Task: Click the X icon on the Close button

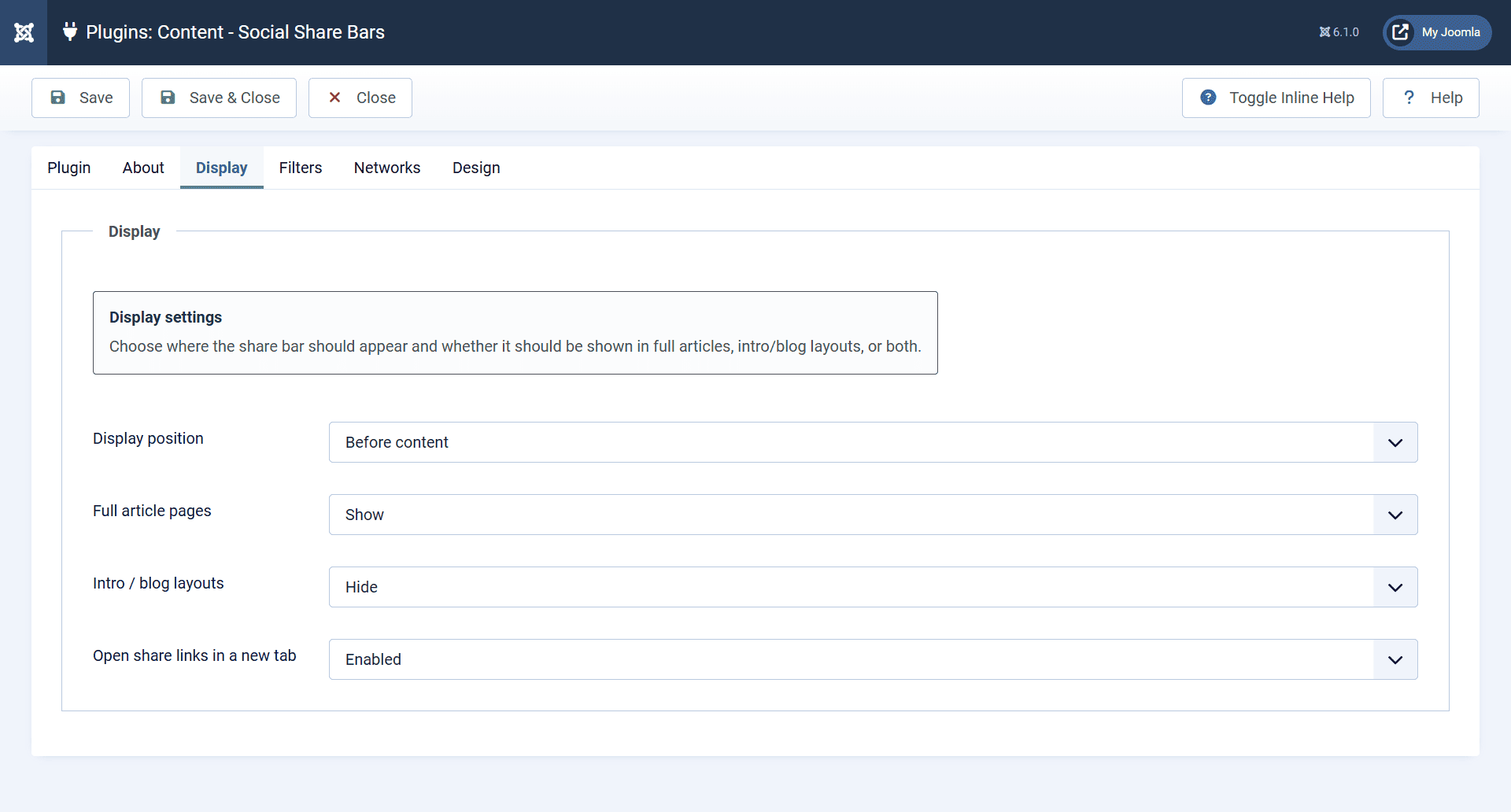Action: [x=336, y=98]
